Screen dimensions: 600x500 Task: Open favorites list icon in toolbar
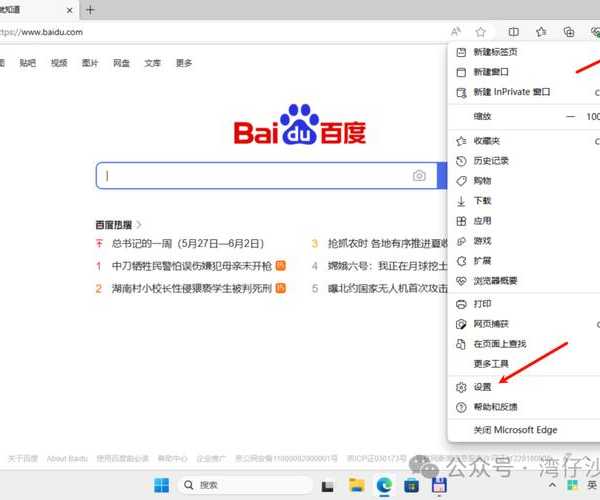pyautogui.click(x=541, y=32)
